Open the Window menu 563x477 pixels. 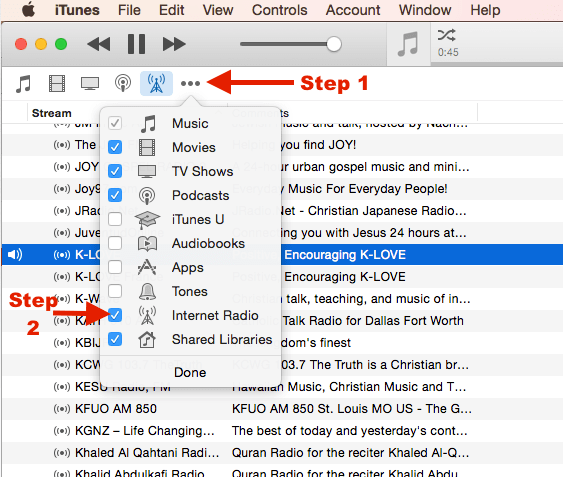point(425,10)
